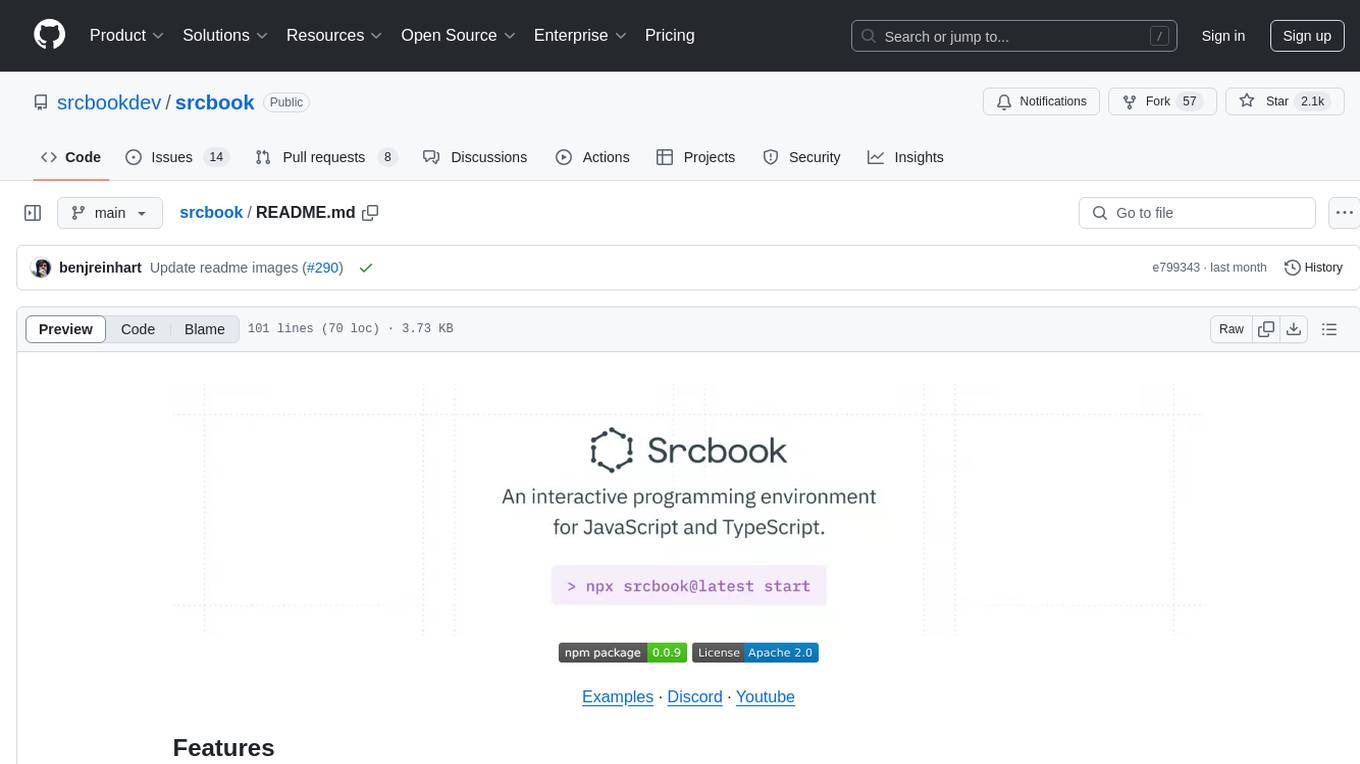Switch to the Discussions tab

click(475, 157)
